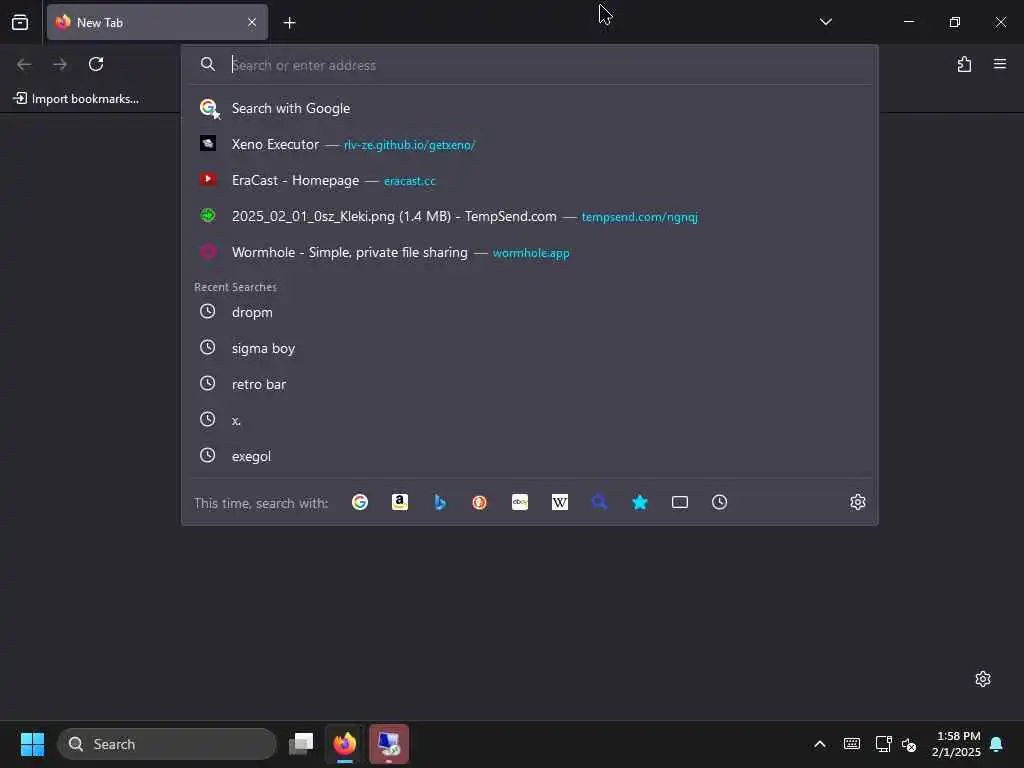The image size is (1024, 768).
Task: Select Search with Google suggestion
Action: point(530,108)
